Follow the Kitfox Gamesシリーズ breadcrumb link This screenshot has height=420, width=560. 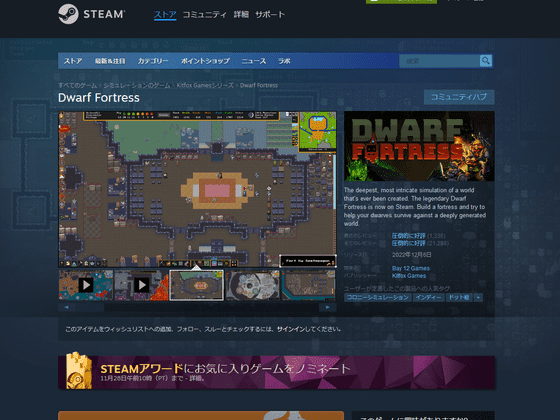click(x=205, y=85)
